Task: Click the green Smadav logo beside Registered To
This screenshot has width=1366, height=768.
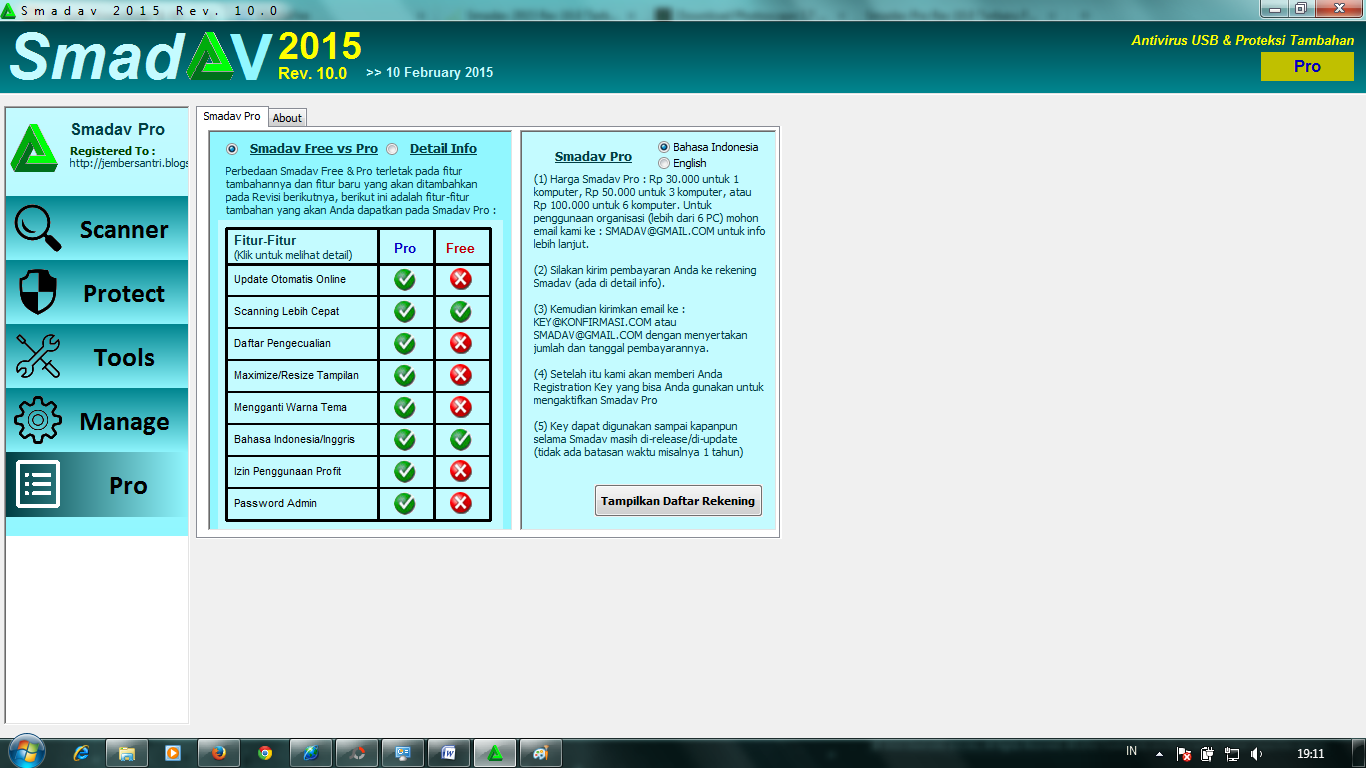Action: click(34, 148)
